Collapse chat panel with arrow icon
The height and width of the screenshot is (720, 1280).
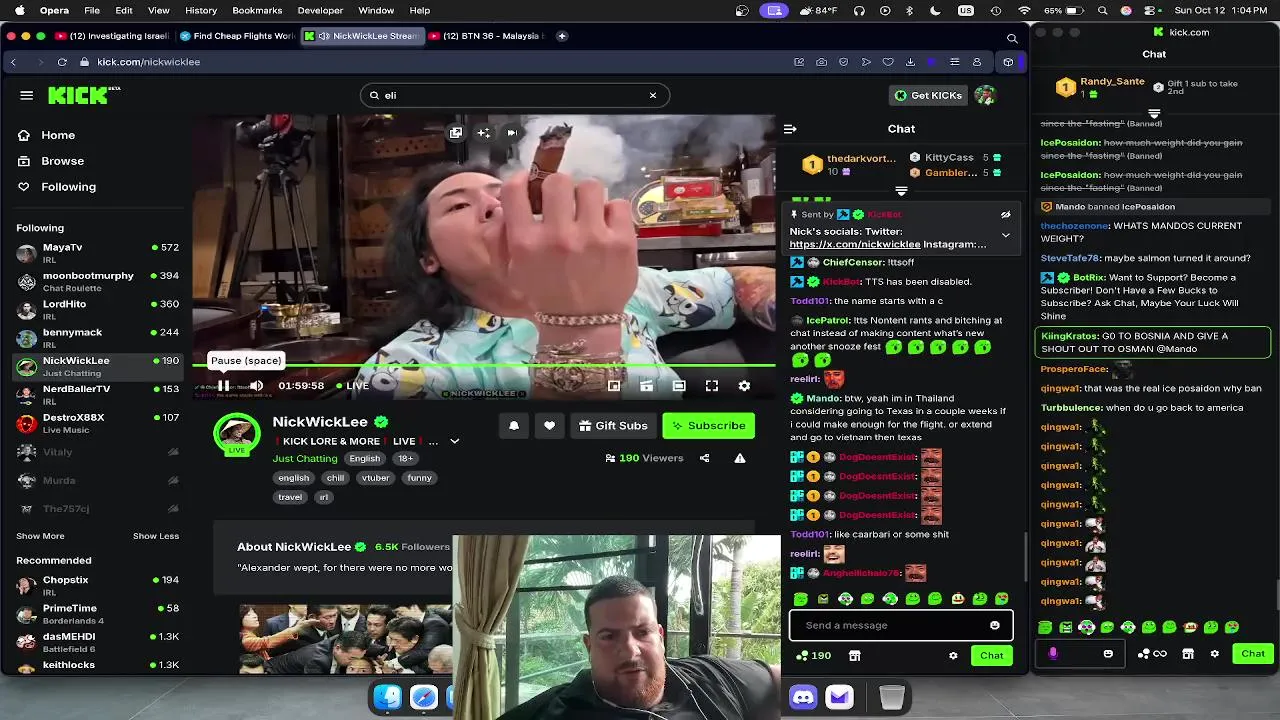point(790,129)
